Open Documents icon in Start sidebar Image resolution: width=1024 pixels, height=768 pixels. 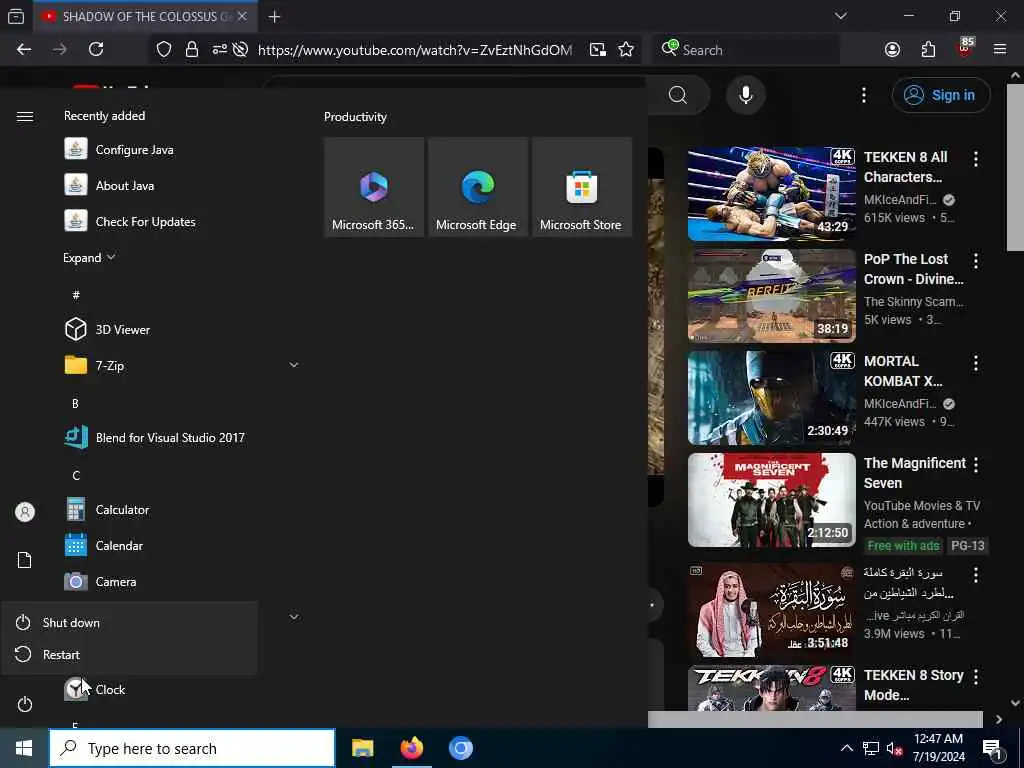click(25, 560)
